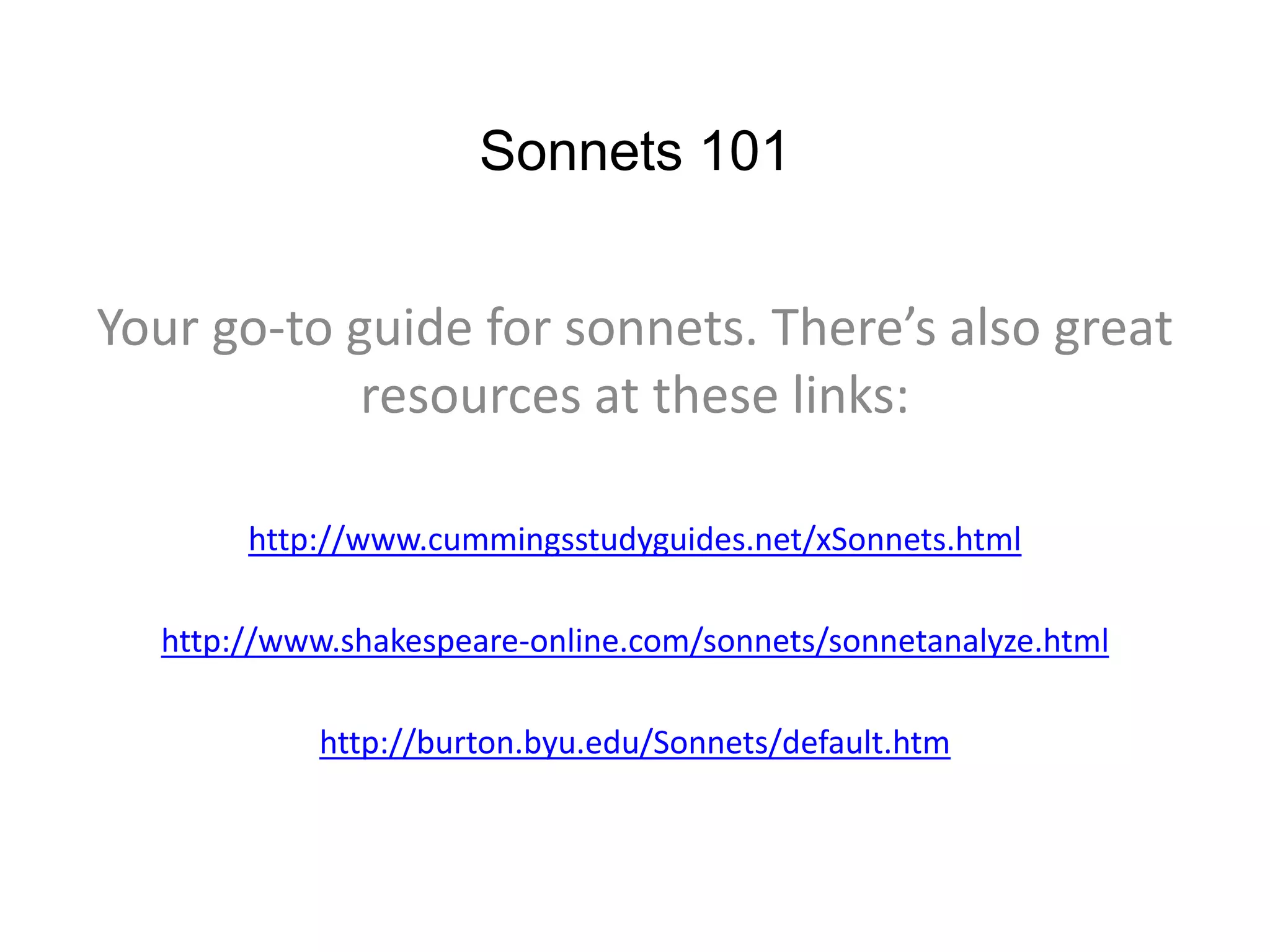Viewport: 1270px width, 952px height.
Task: Click the word 'guide' in the subtitle
Action: click(409, 328)
